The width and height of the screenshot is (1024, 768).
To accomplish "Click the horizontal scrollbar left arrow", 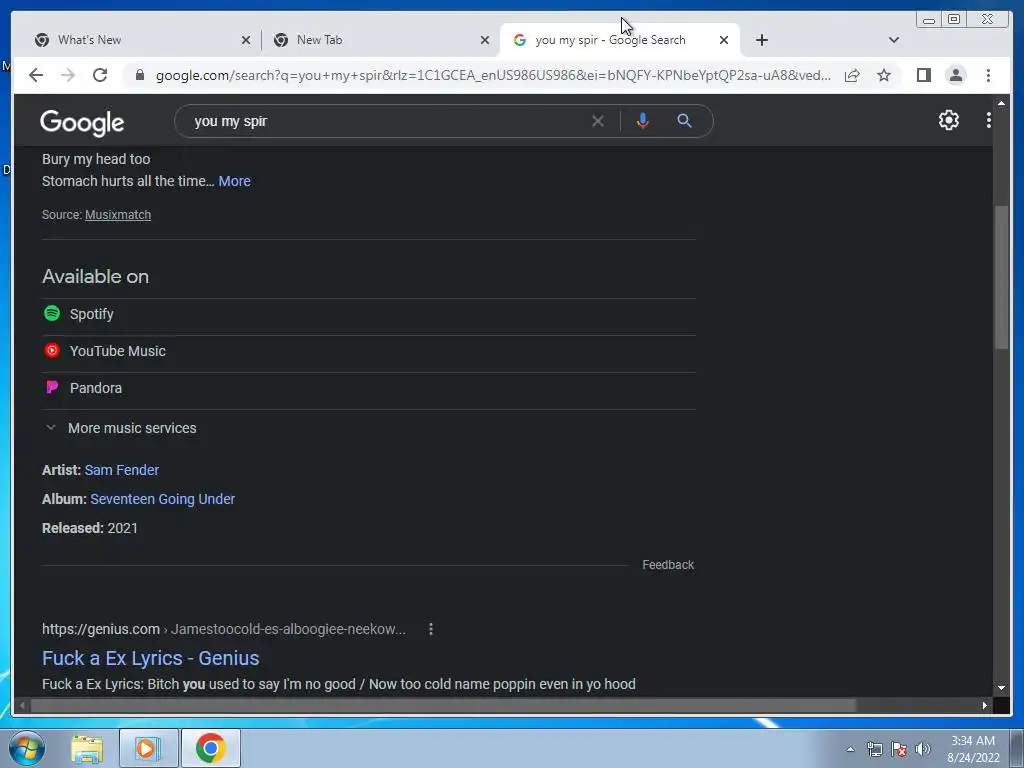I will (x=23, y=705).
